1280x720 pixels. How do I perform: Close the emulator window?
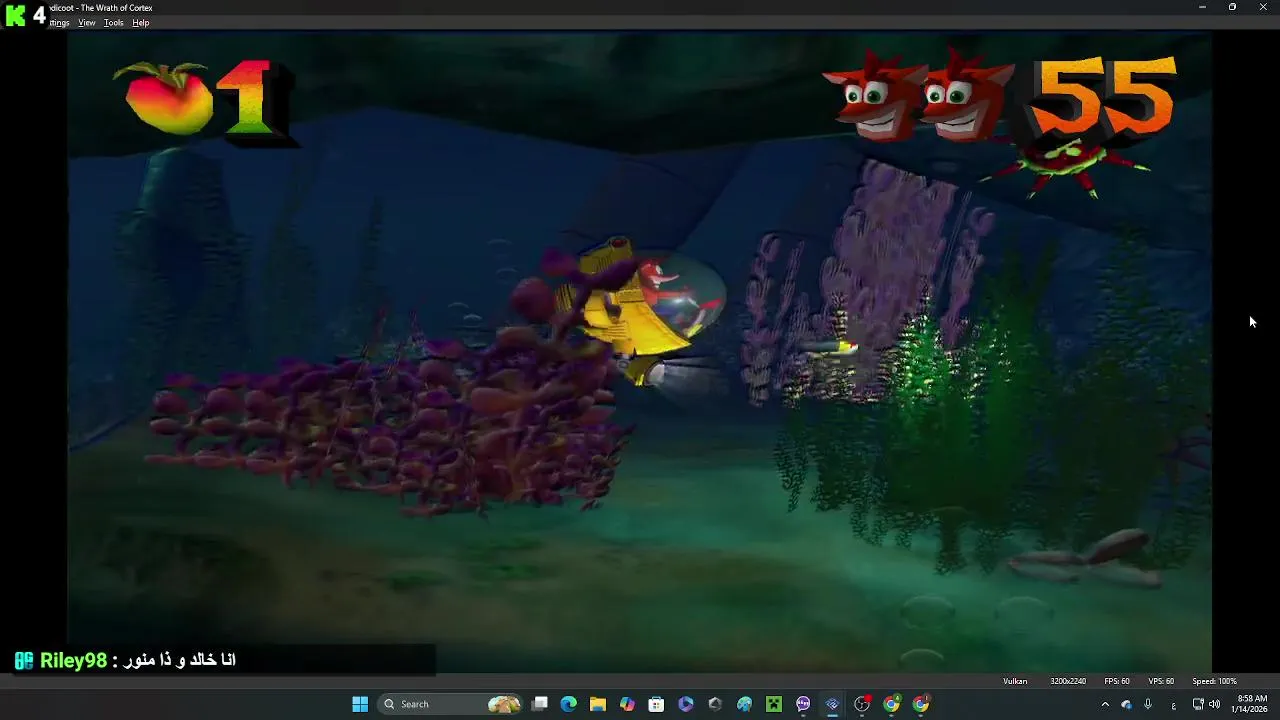point(1263,7)
